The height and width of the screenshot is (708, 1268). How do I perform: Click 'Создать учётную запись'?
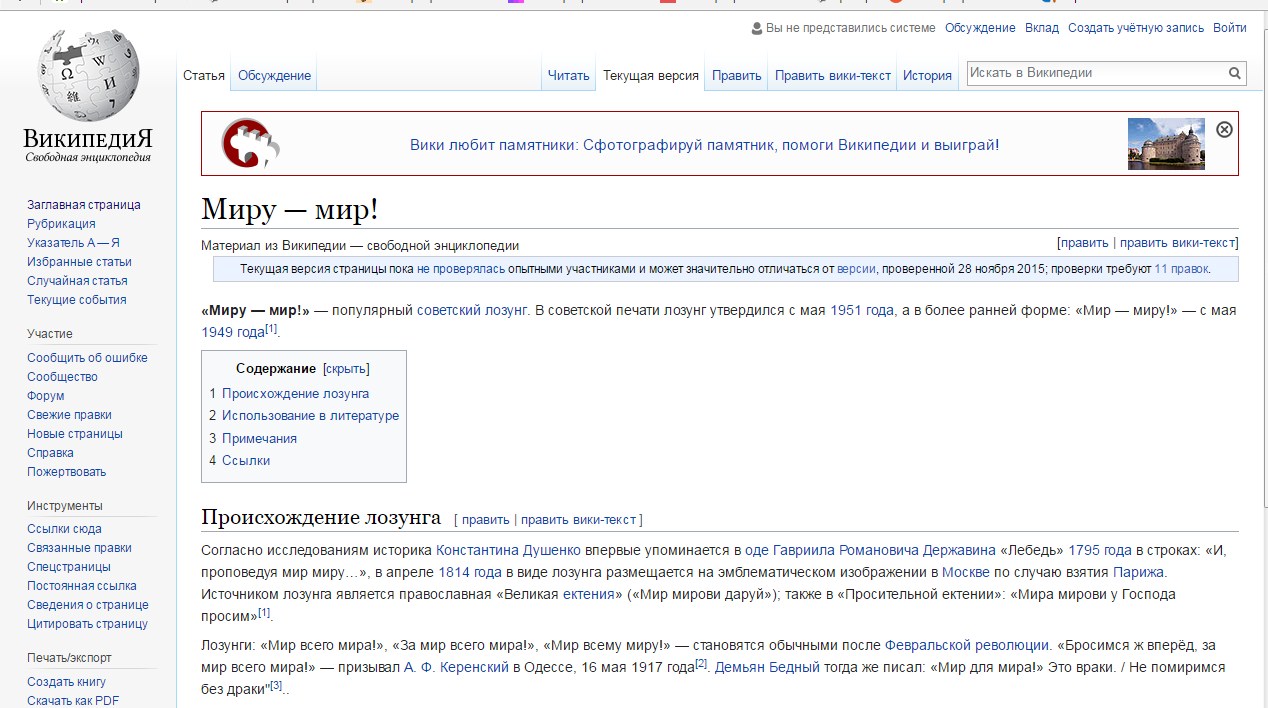coord(1136,29)
